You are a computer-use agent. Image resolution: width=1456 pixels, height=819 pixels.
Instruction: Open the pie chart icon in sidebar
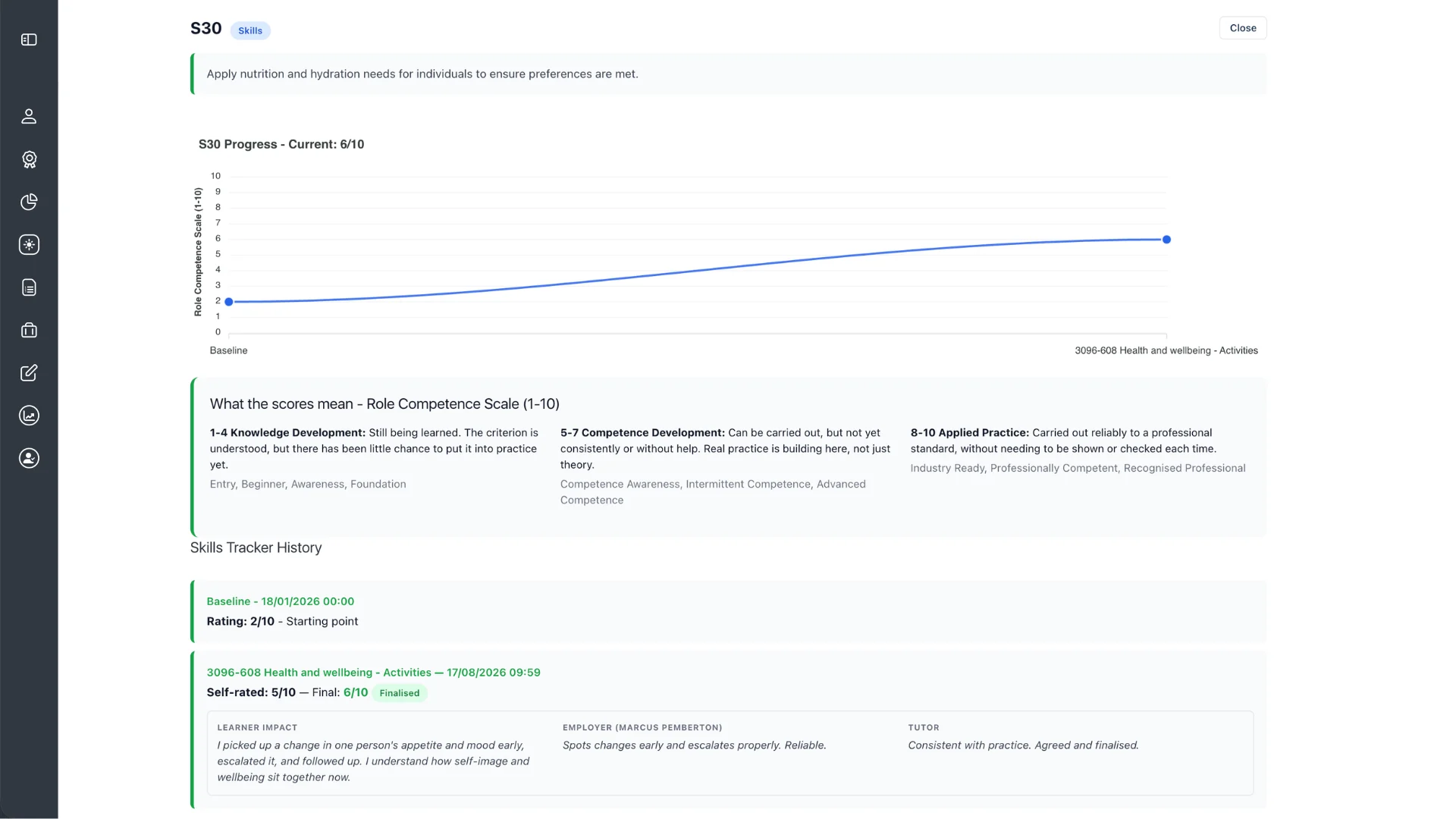click(29, 202)
